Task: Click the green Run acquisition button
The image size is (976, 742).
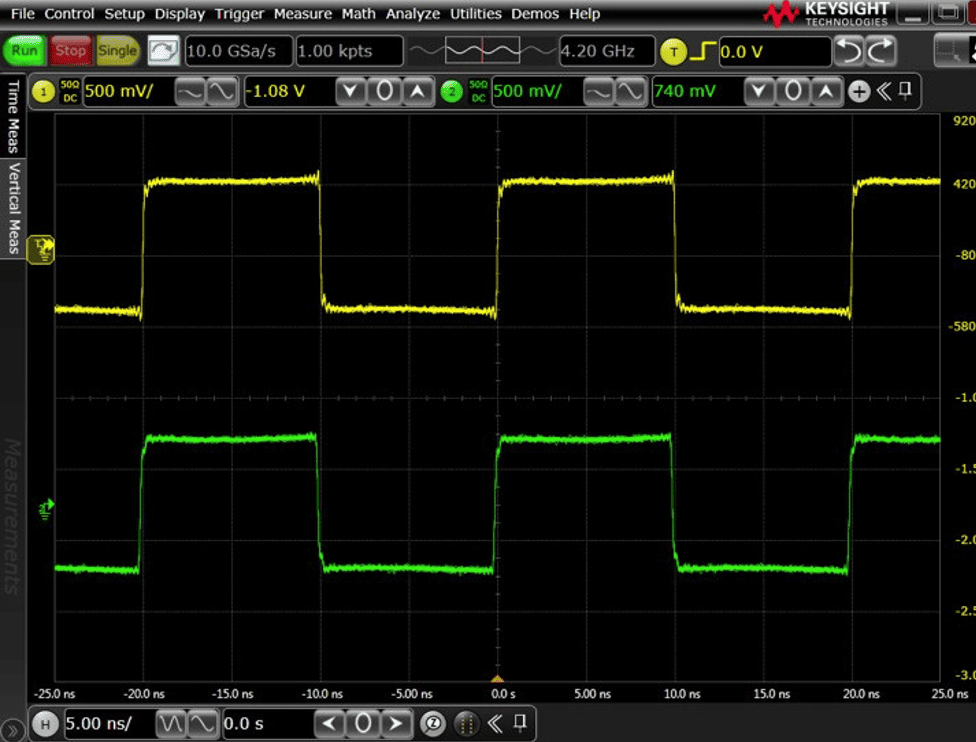Action: 25,51
